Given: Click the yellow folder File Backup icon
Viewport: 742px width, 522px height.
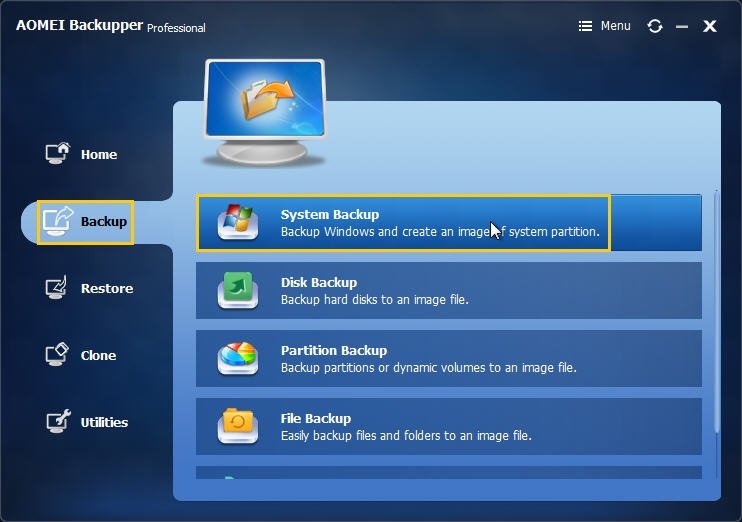Looking at the screenshot, I should [238, 426].
